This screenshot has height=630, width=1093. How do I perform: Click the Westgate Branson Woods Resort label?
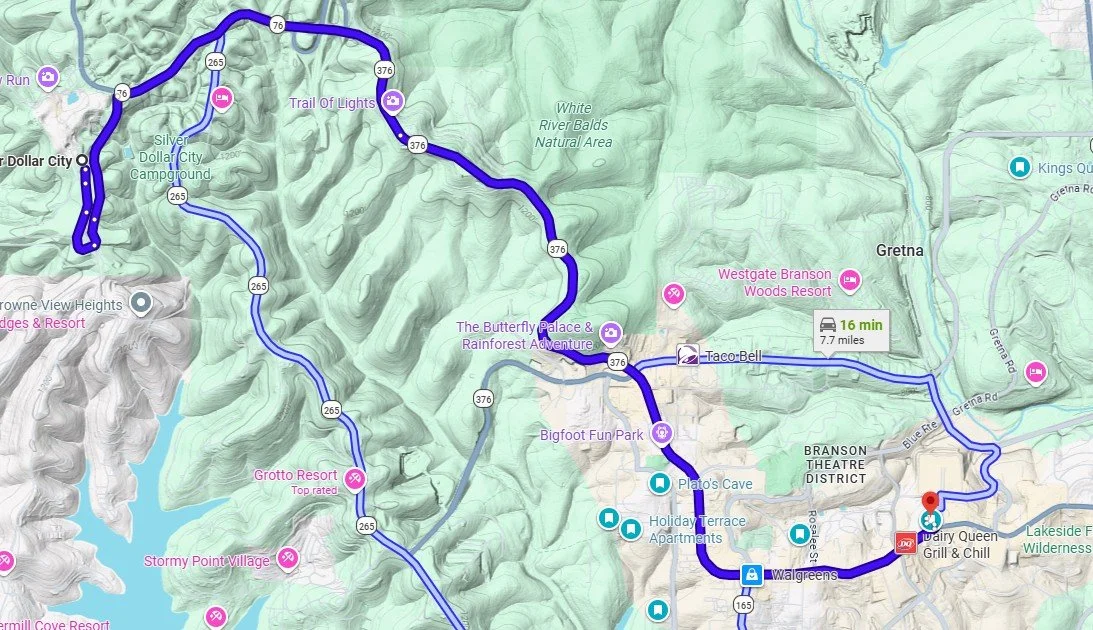tap(775, 282)
